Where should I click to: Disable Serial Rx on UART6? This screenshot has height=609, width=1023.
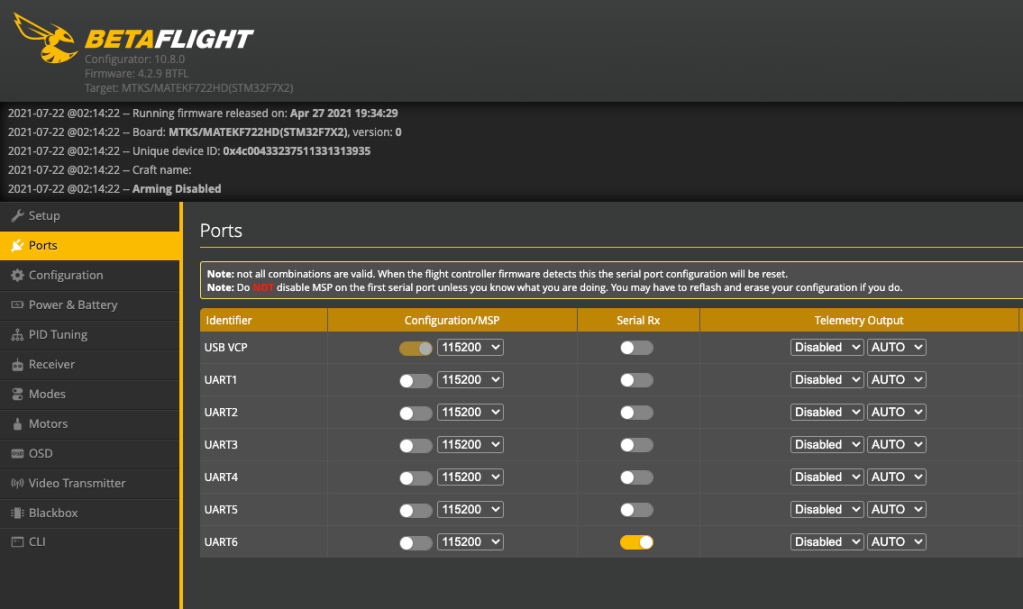click(x=636, y=542)
